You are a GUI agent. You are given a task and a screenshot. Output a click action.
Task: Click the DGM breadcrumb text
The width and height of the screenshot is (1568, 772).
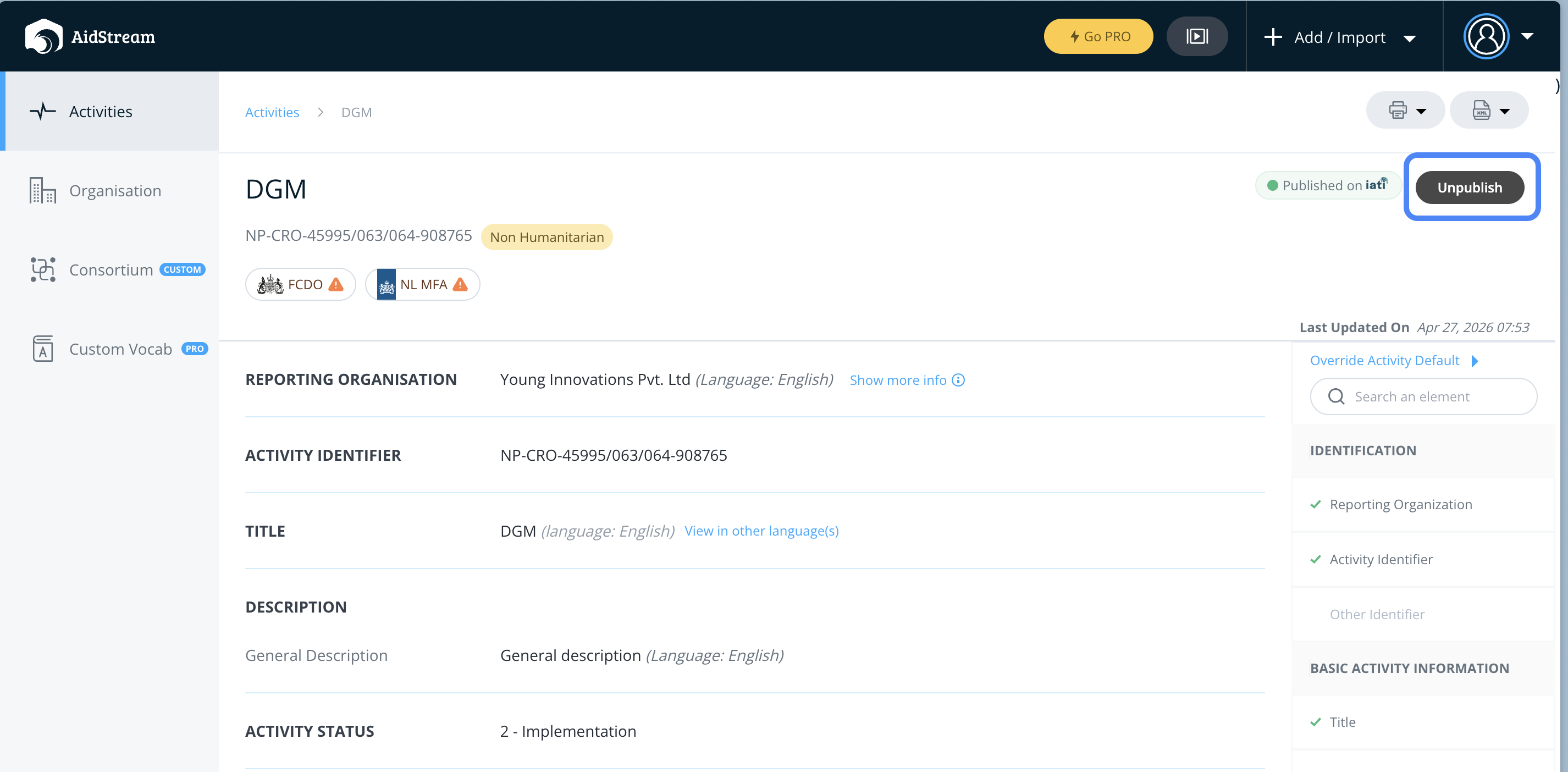(357, 112)
